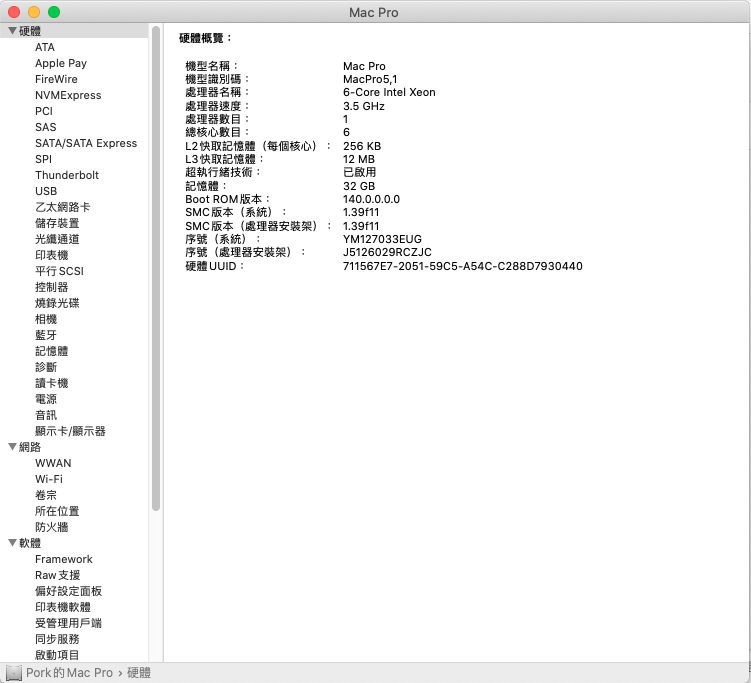Click 硬體 in the bottom path bar
This screenshot has height=683, width=751.
[x=139, y=673]
